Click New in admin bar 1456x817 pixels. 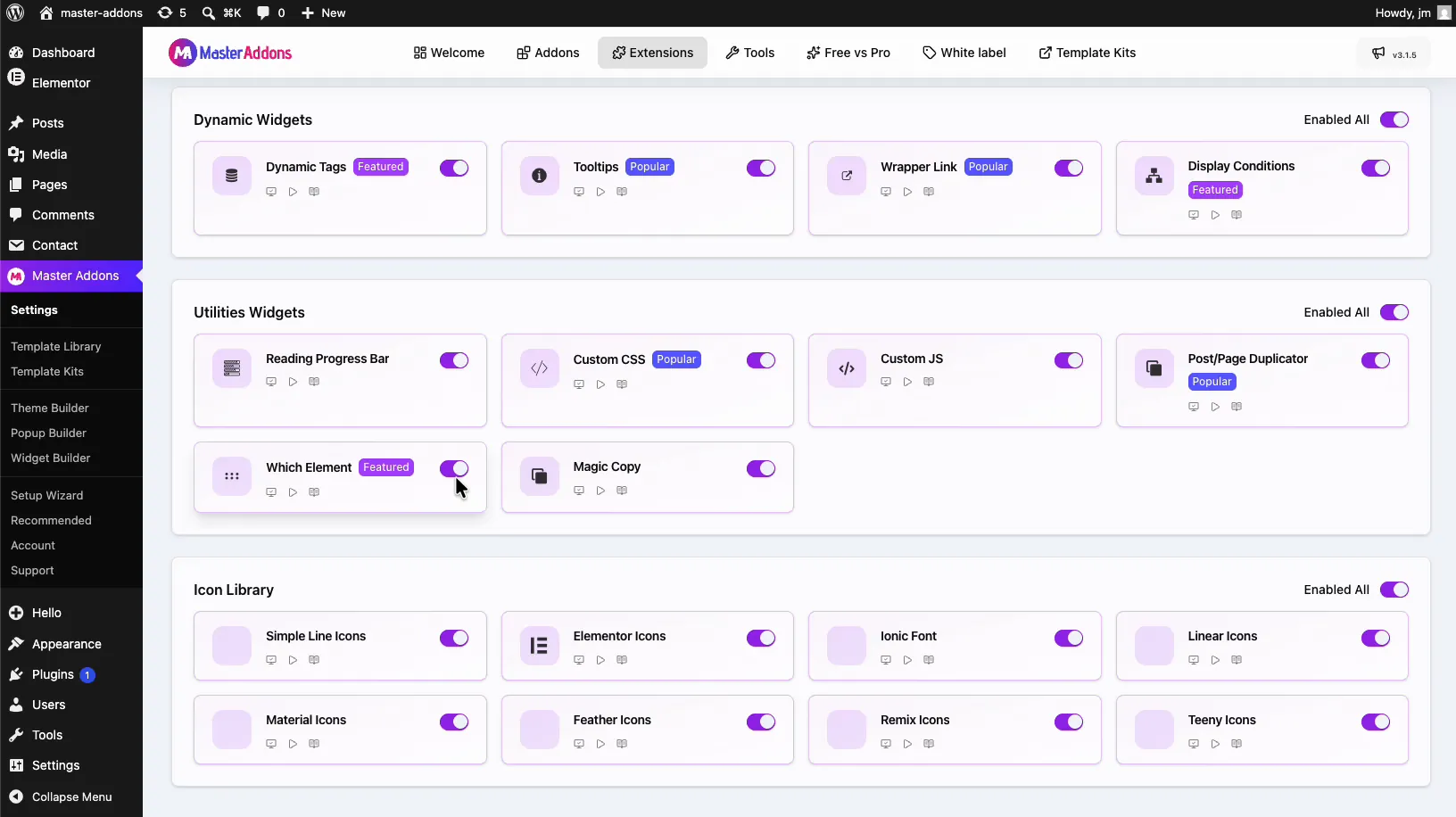(x=323, y=12)
